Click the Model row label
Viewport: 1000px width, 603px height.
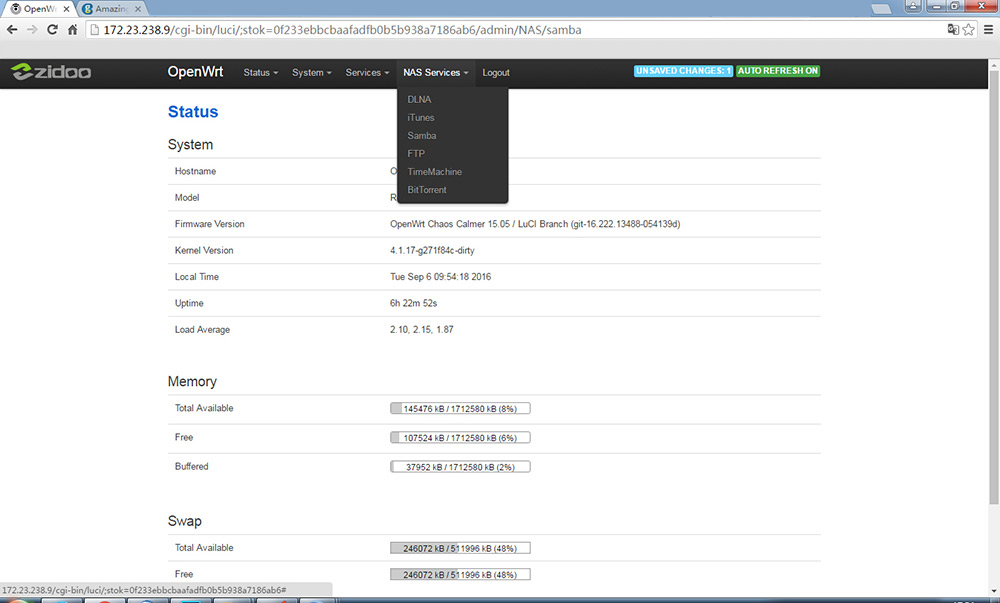pos(187,198)
